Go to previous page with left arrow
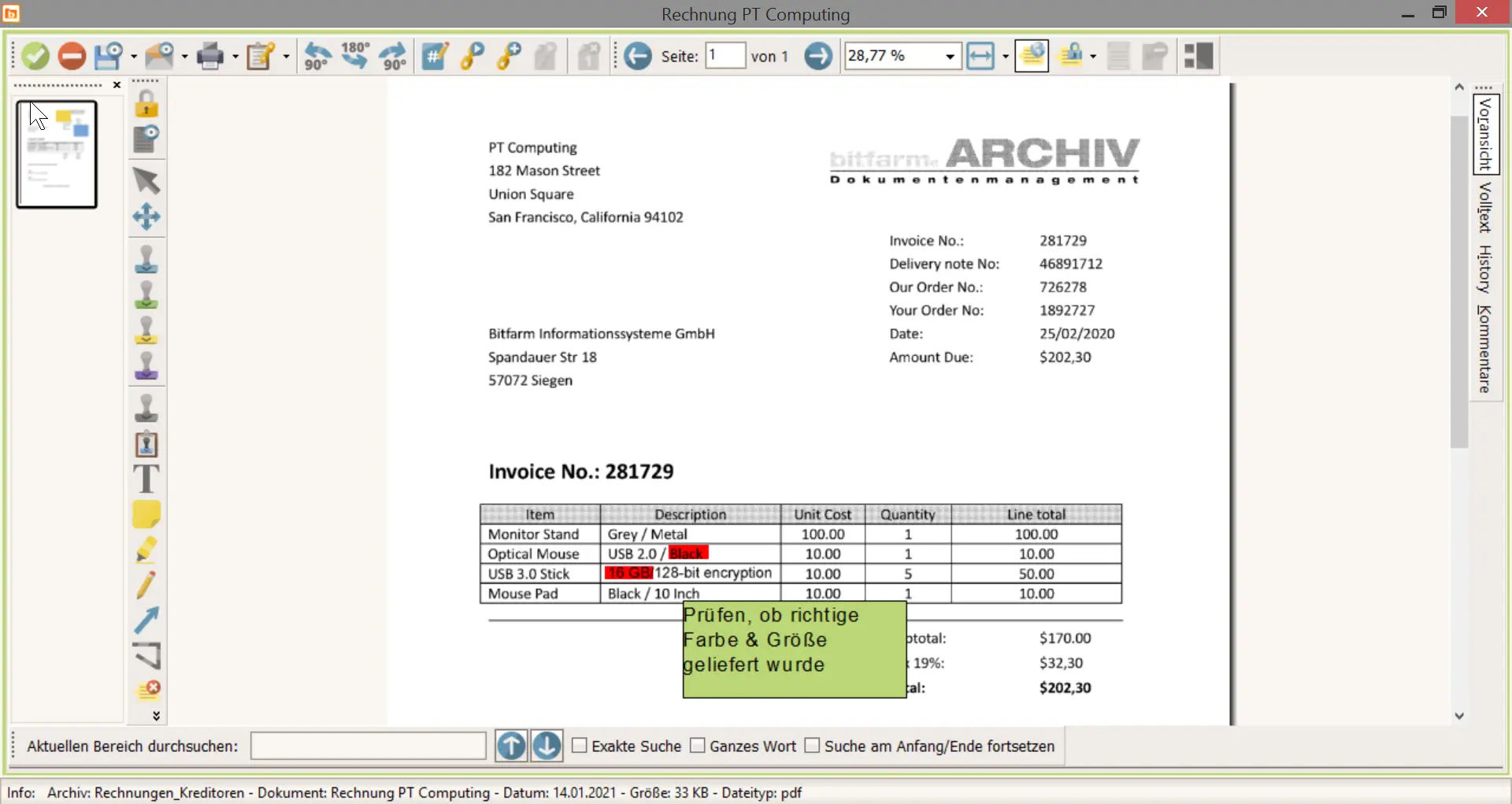The image size is (1512, 804). (x=638, y=56)
